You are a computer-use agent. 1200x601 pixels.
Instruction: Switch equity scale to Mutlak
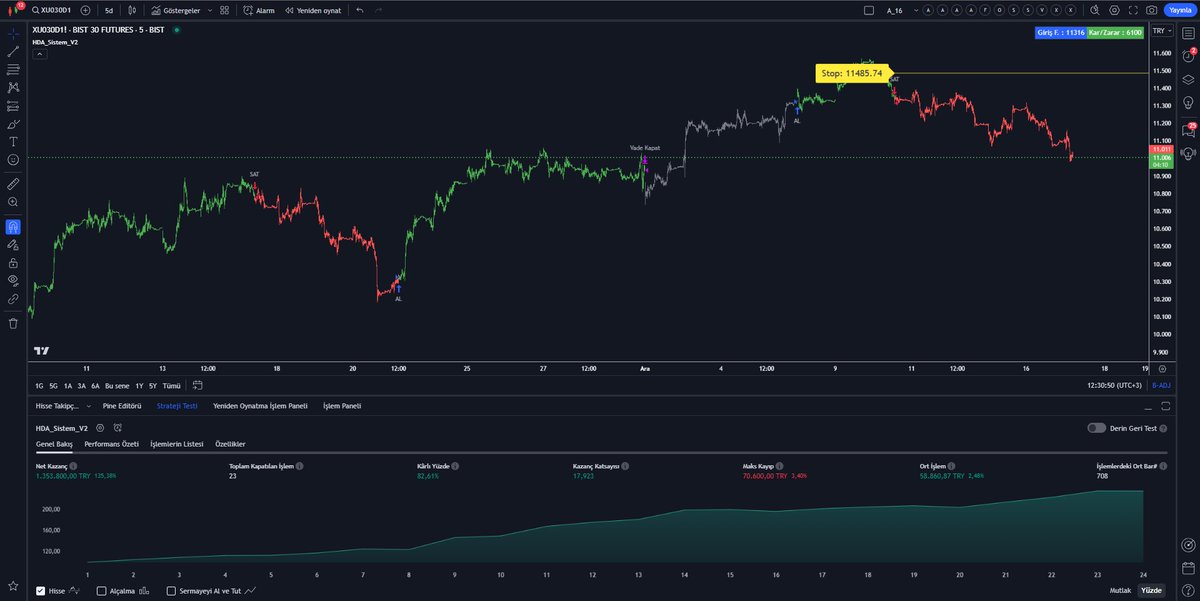click(1119, 591)
